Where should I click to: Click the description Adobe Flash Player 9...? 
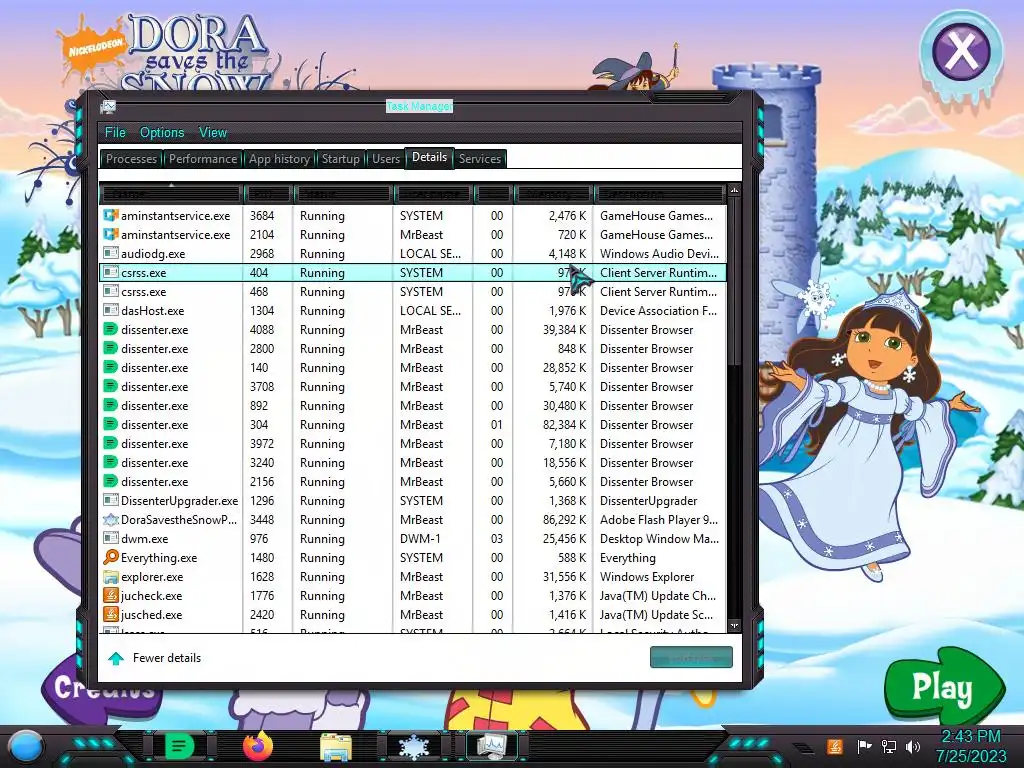click(659, 520)
